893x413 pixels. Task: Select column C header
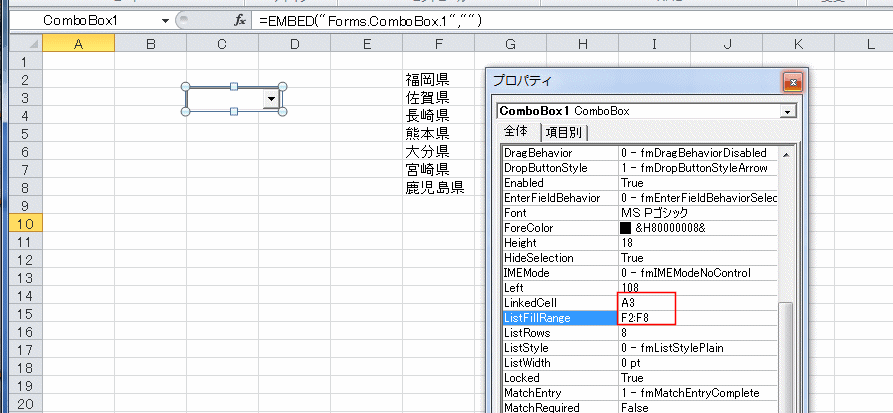(x=222, y=43)
